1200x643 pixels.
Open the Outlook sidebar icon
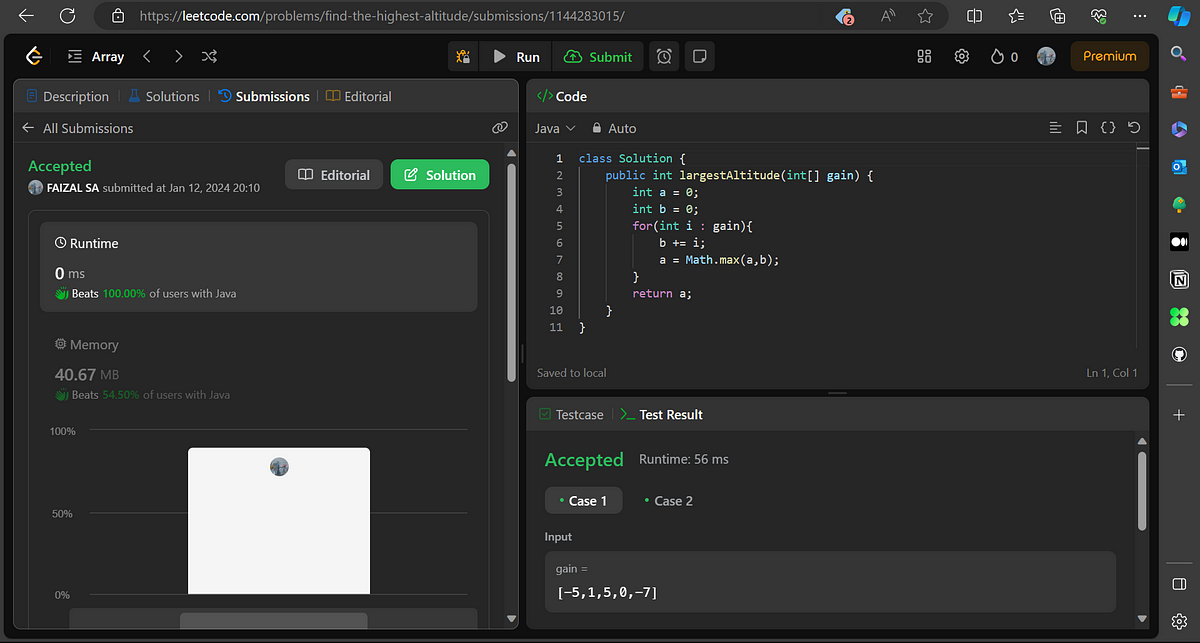(1179, 166)
